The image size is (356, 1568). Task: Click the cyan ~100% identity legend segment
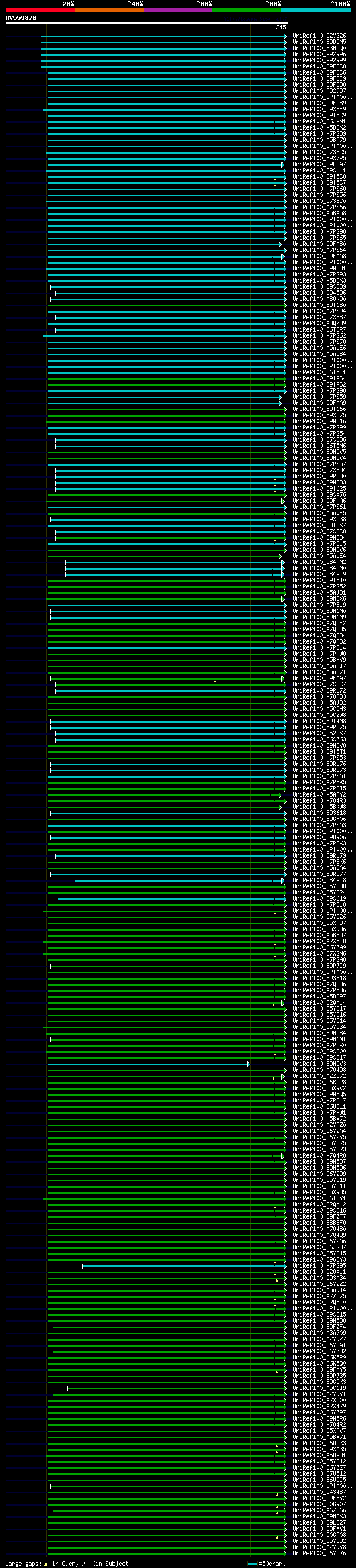[x=316, y=10]
